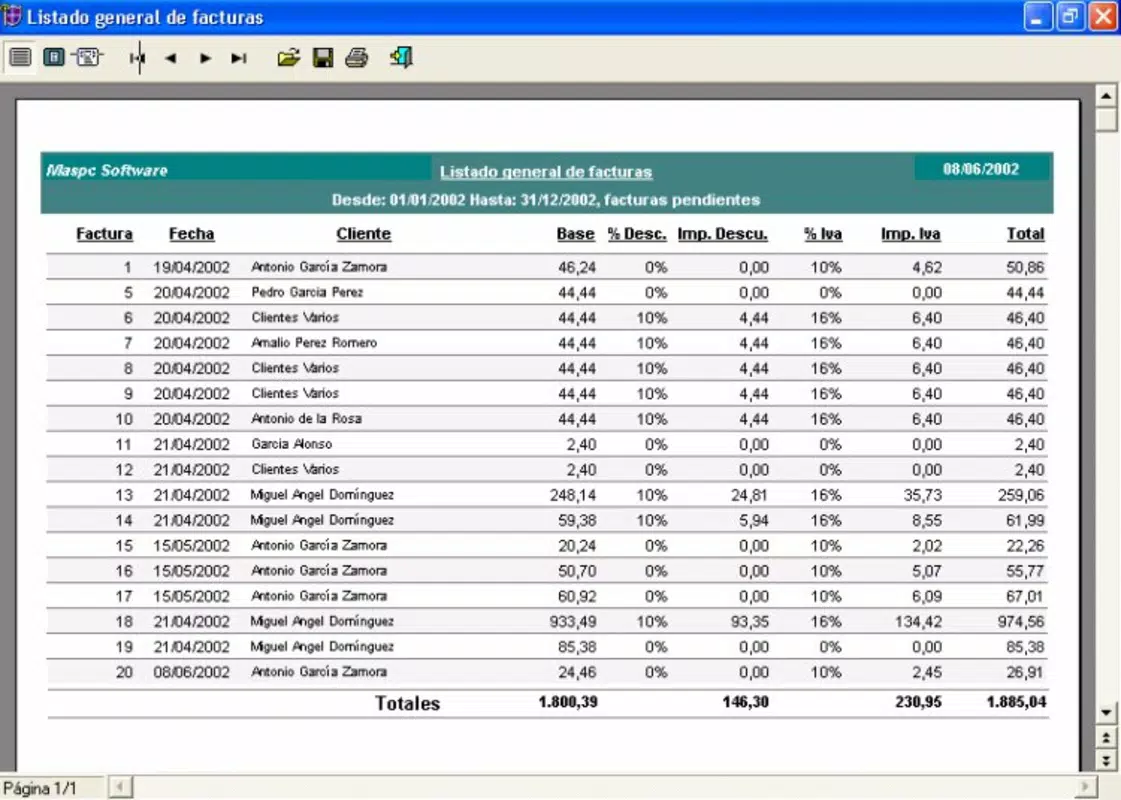Viewport: 1121px width, 800px height.
Task: Close the Listado general de facturas window
Action: pos(1103,16)
